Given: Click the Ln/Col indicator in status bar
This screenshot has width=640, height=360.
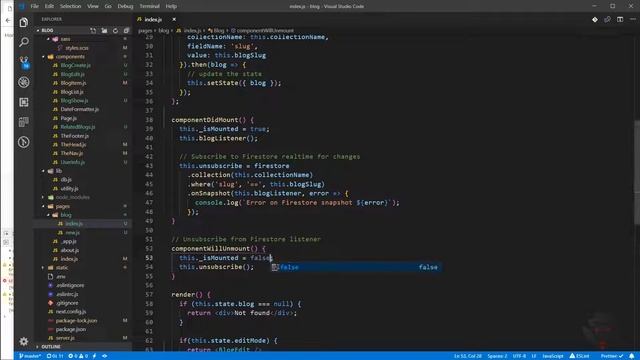Looking at the screenshot, I should click(x=468, y=356).
